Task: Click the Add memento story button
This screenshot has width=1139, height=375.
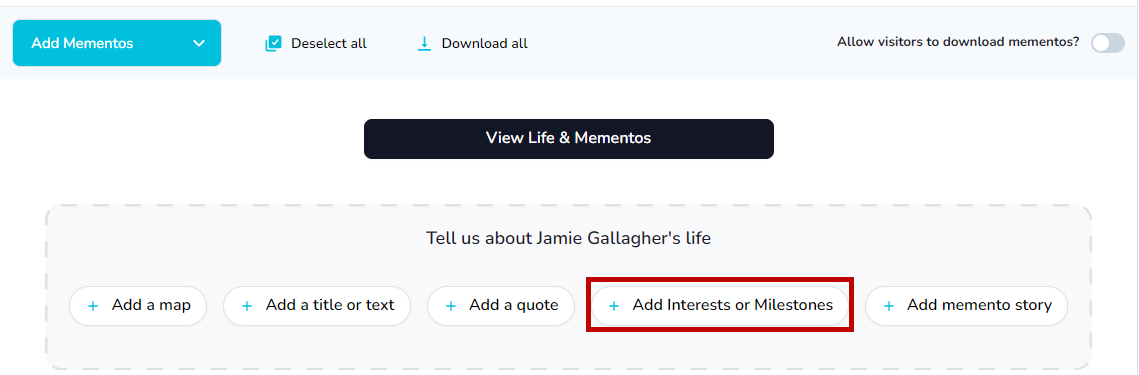Action: [x=966, y=306]
